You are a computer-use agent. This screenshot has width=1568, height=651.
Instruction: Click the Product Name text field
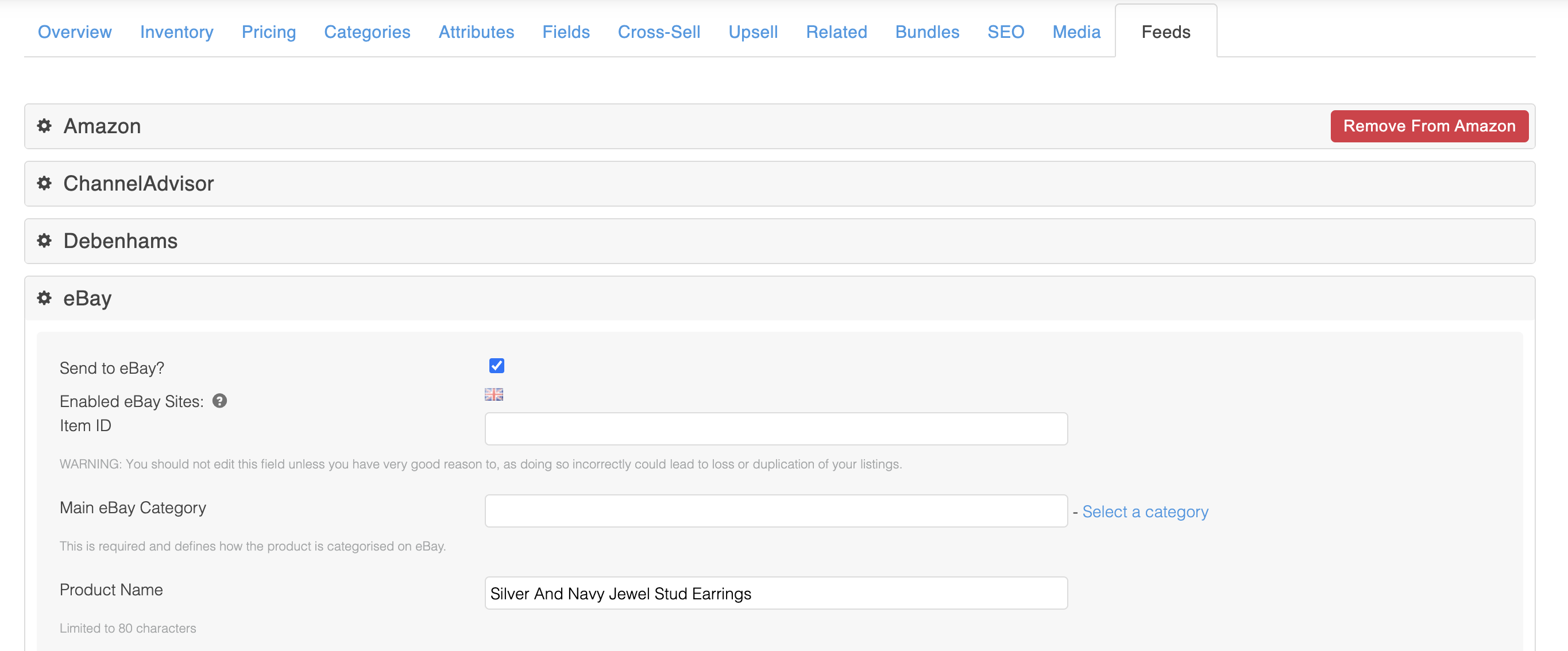[x=775, y=593]
